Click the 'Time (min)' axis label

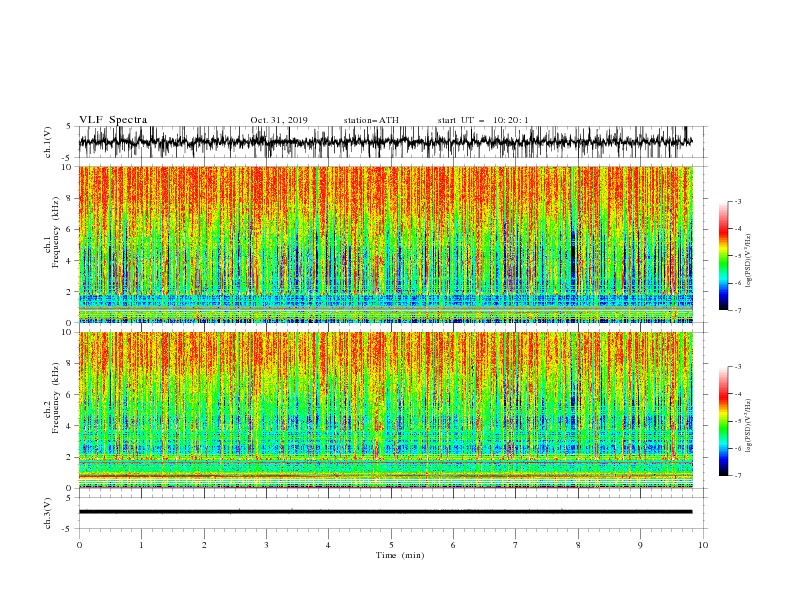click(400, 555)
